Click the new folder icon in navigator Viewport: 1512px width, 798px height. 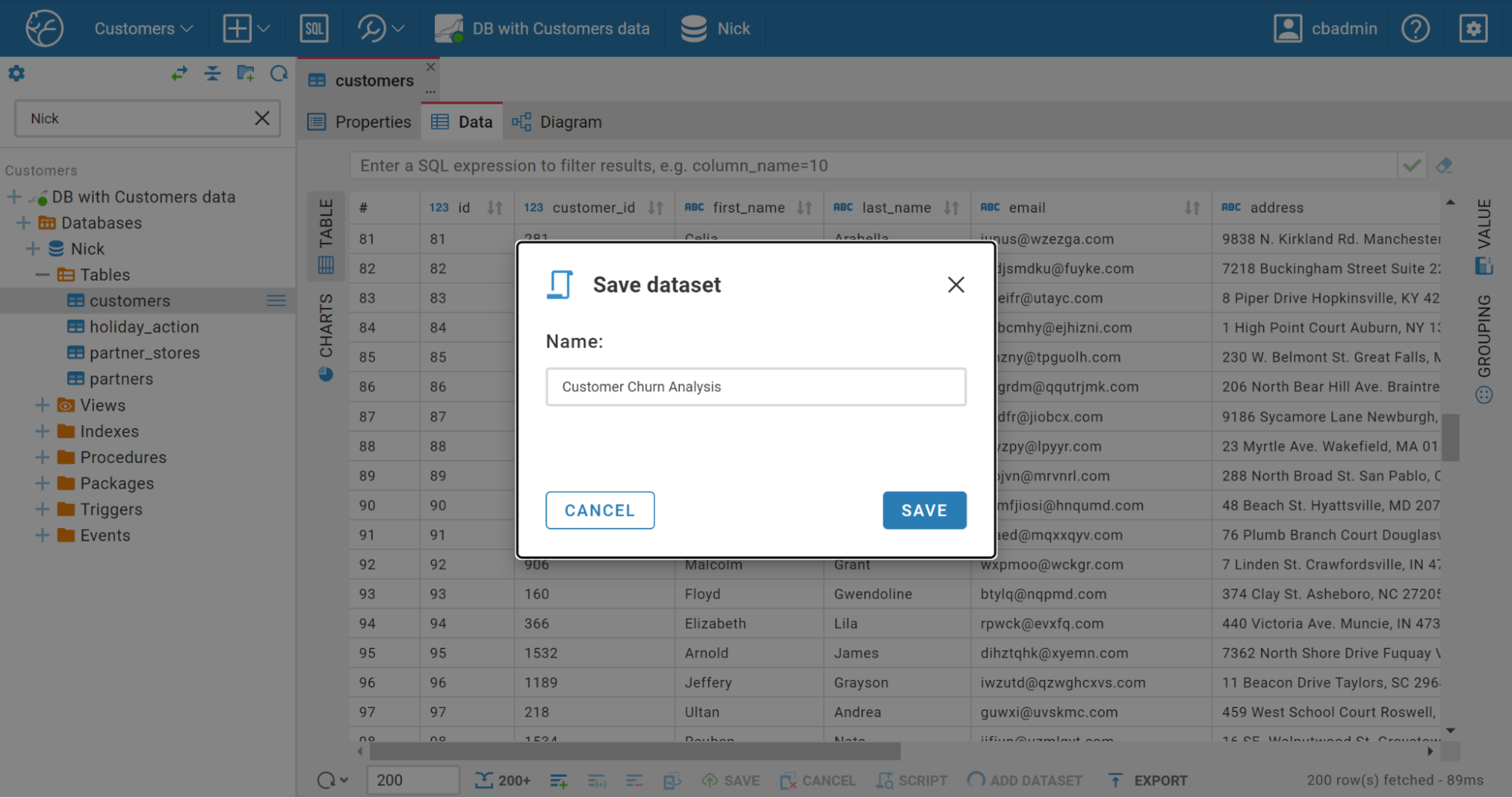pyautogui.click(x=246, y=73)
